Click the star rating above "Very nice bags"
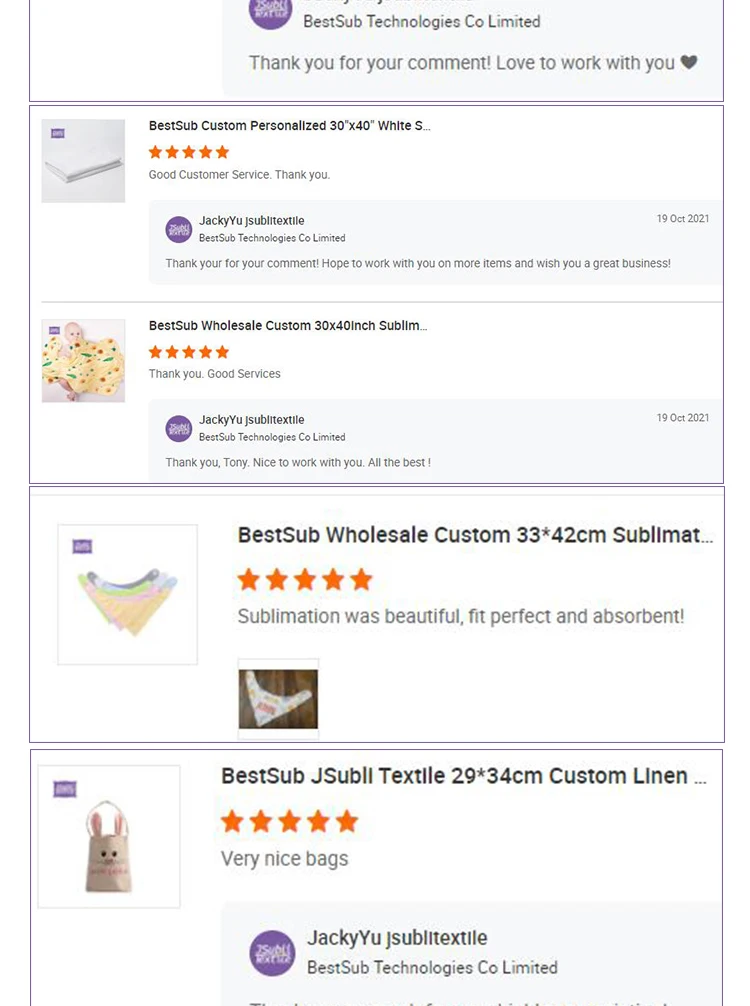The height and width of the screenshot is (1006, 750). [x=289, y=822]
